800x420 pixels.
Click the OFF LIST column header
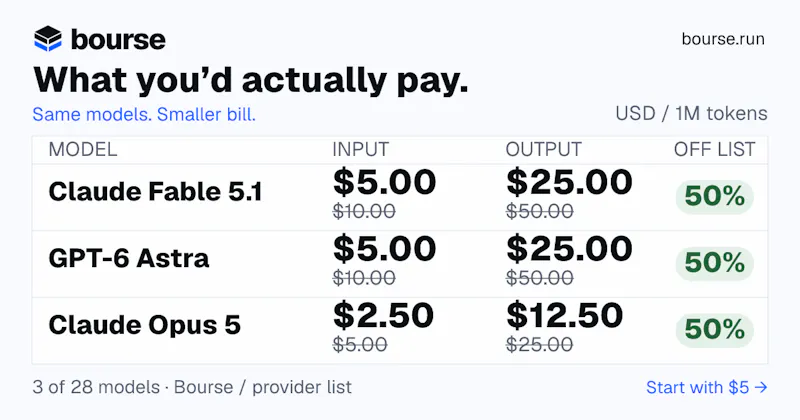(x=714, y=150)
